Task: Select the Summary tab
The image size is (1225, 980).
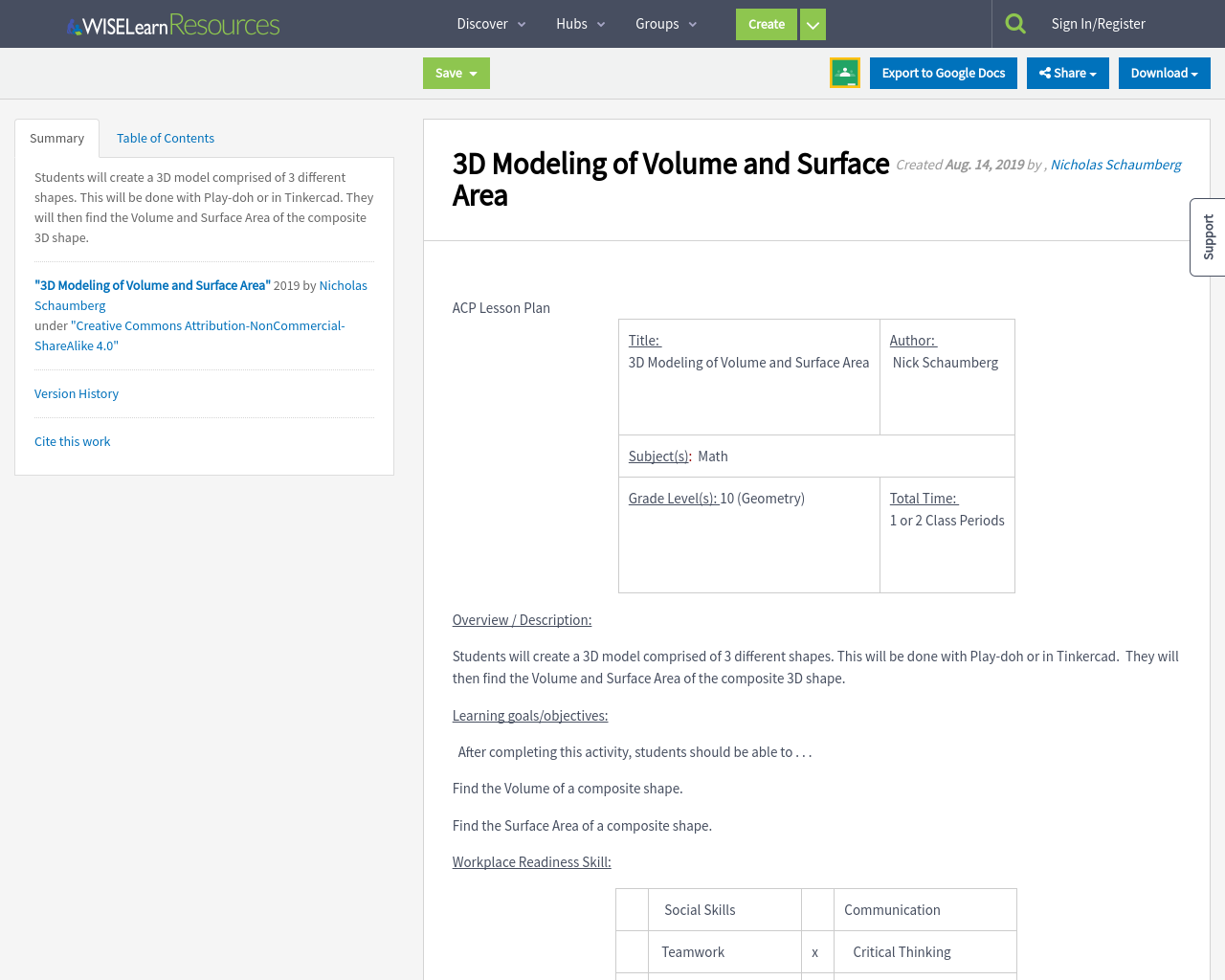Action: click(56, 138)
